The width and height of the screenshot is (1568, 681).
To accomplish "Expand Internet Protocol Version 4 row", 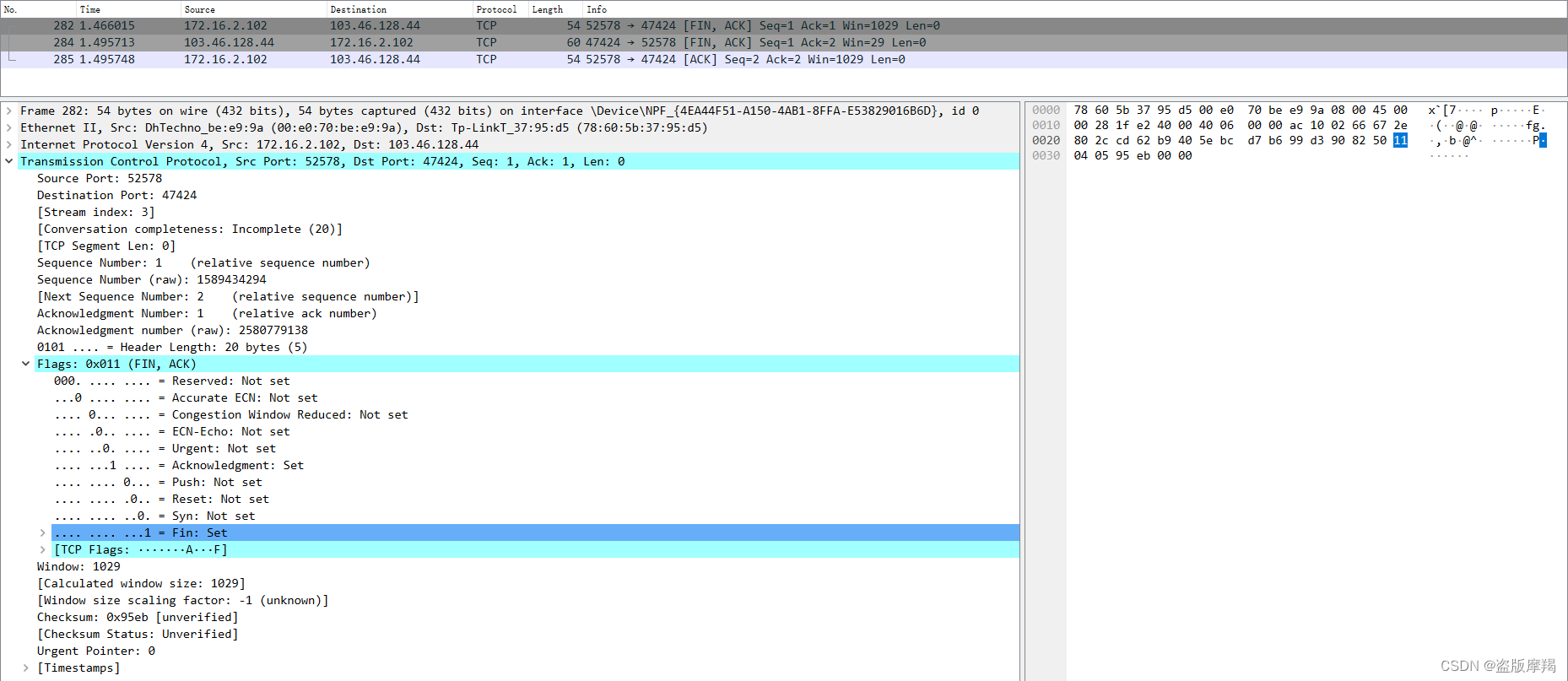I will pos(9,144).
